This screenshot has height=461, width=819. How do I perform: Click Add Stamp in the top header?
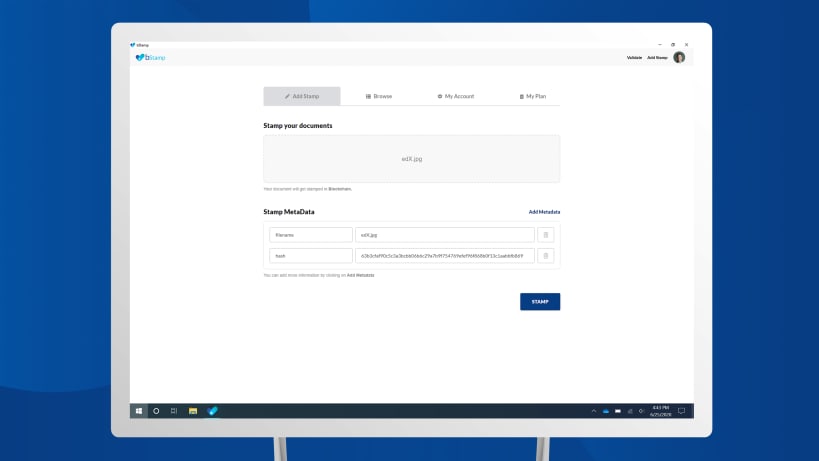pos(657,57)
